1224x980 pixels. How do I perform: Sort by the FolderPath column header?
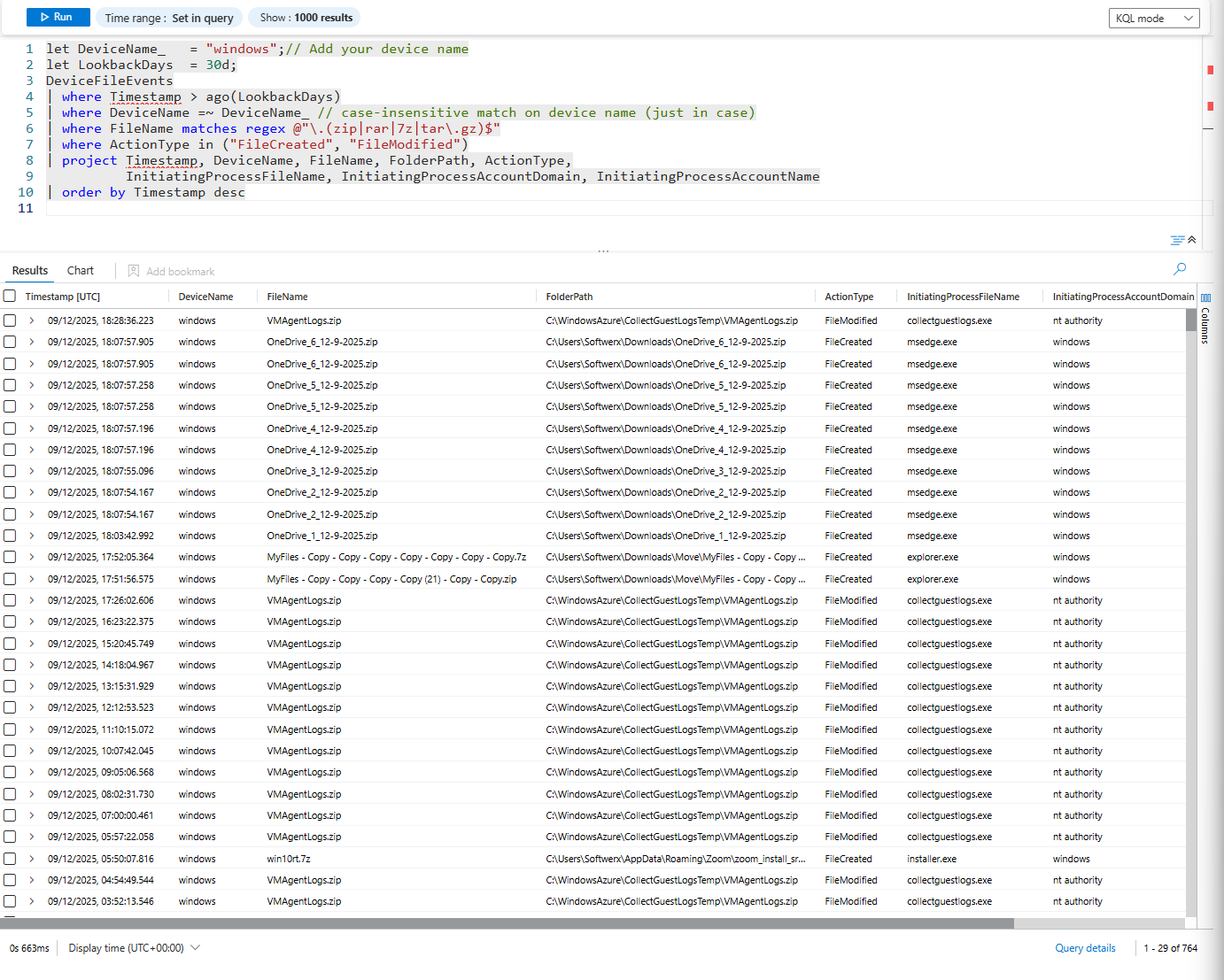pyautogui.click(x=569, y=297)
